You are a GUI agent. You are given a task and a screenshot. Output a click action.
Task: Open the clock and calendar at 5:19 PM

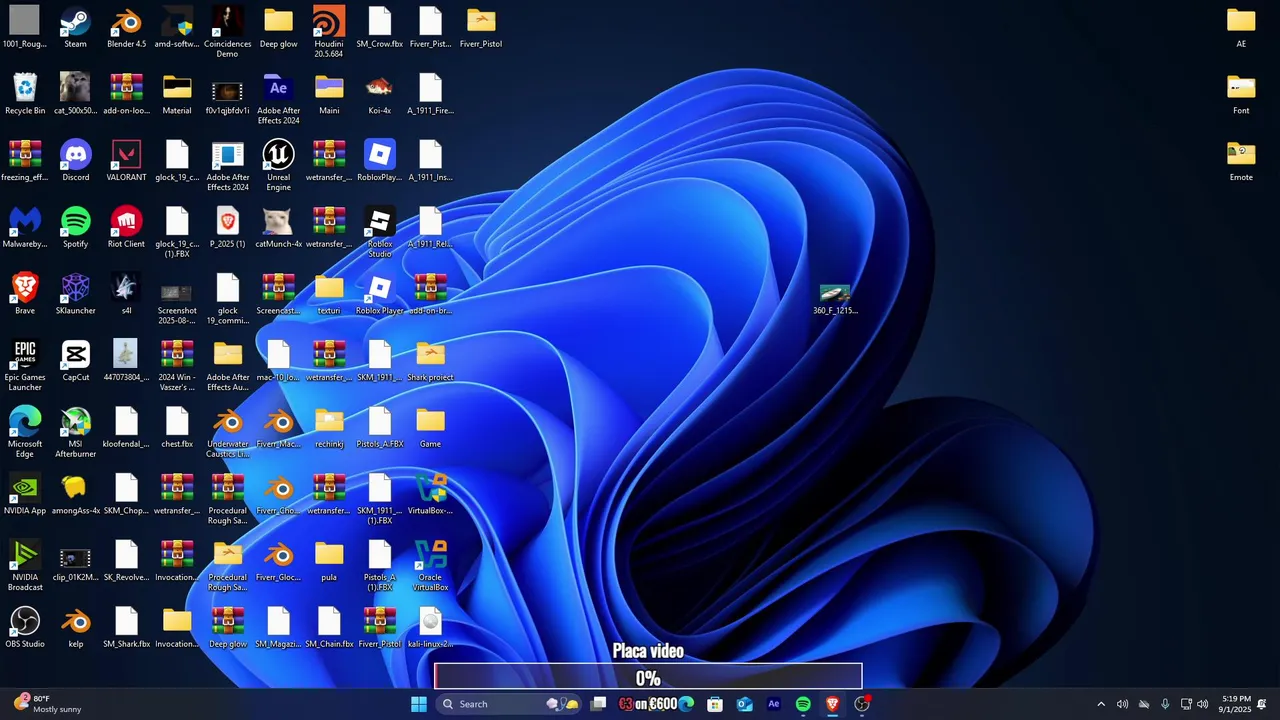pyautogui.click(x=1236, y=704)
